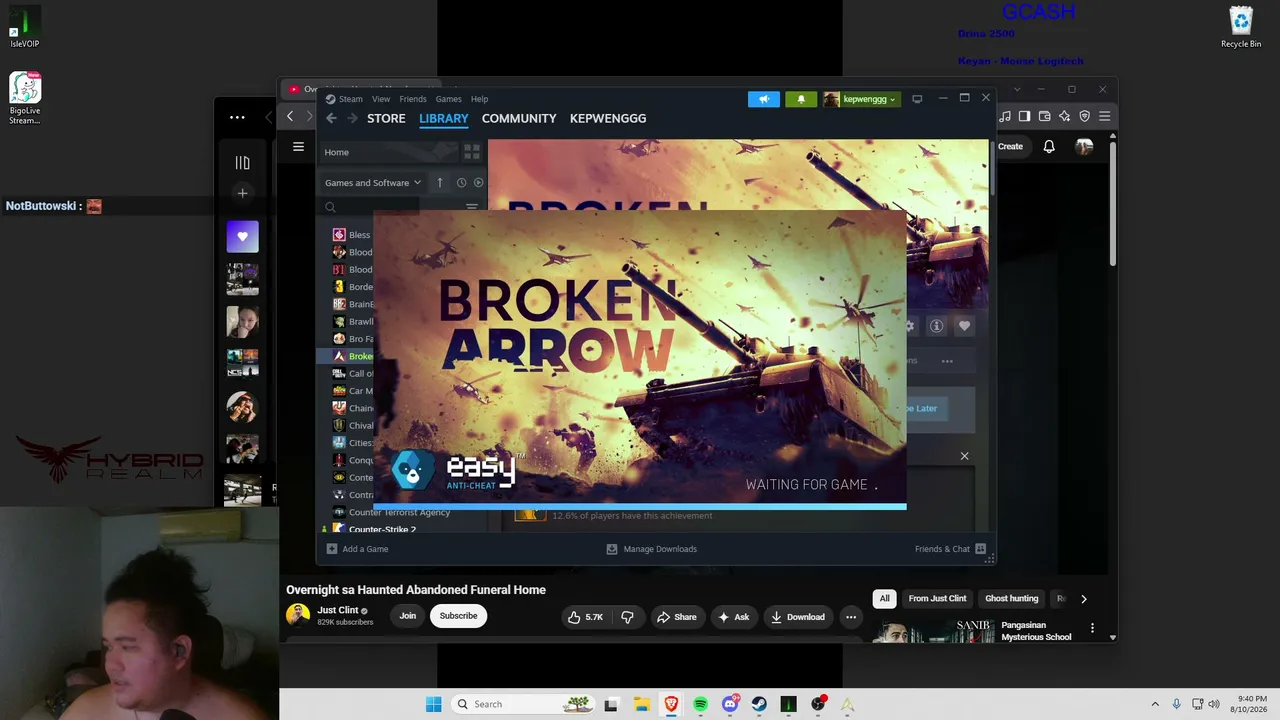
Task: Expand Games and Software filter dropdown
Action: [x=373, y=183]
